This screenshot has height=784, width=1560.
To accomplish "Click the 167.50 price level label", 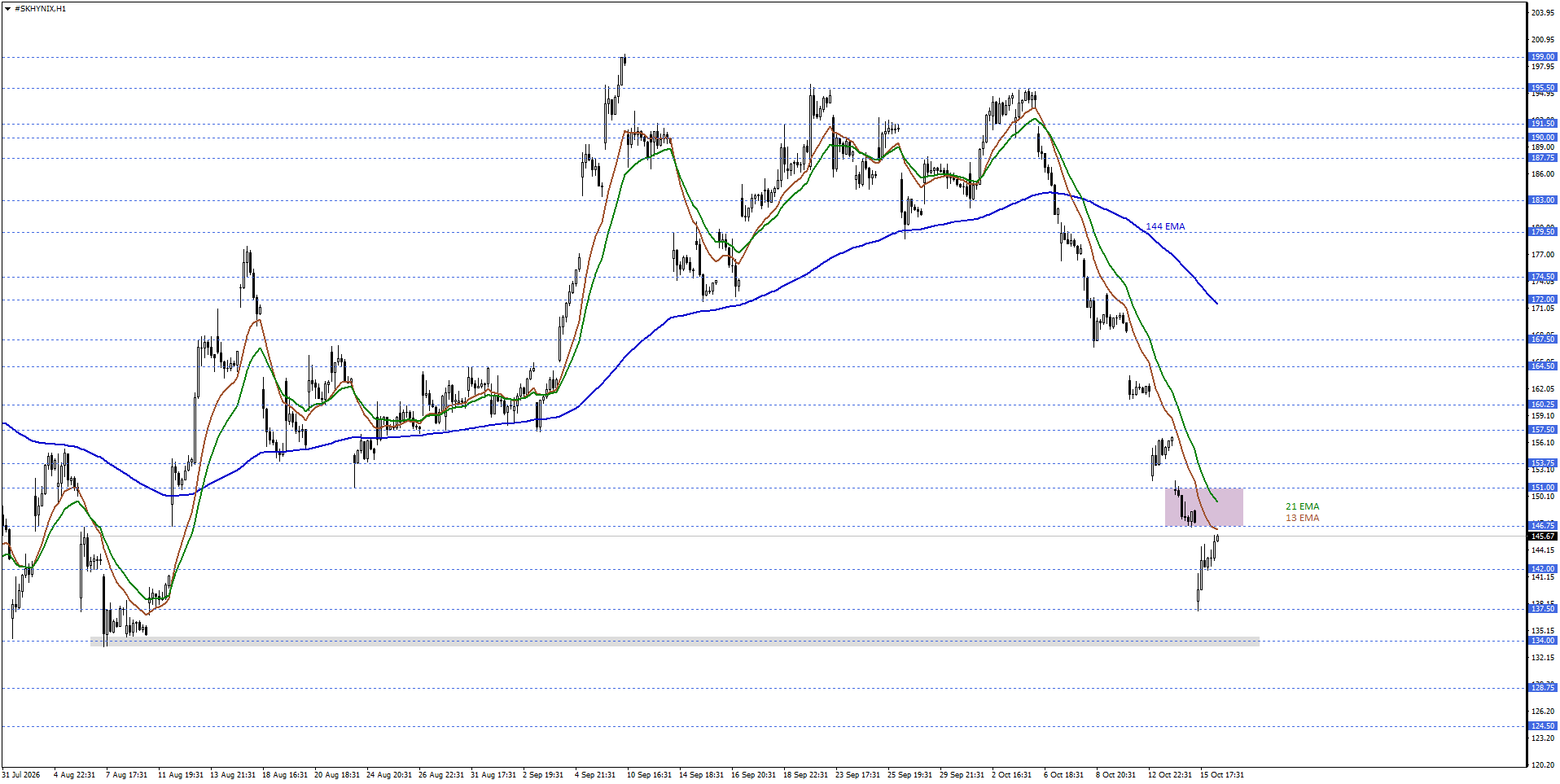I will pos(1542,339).
